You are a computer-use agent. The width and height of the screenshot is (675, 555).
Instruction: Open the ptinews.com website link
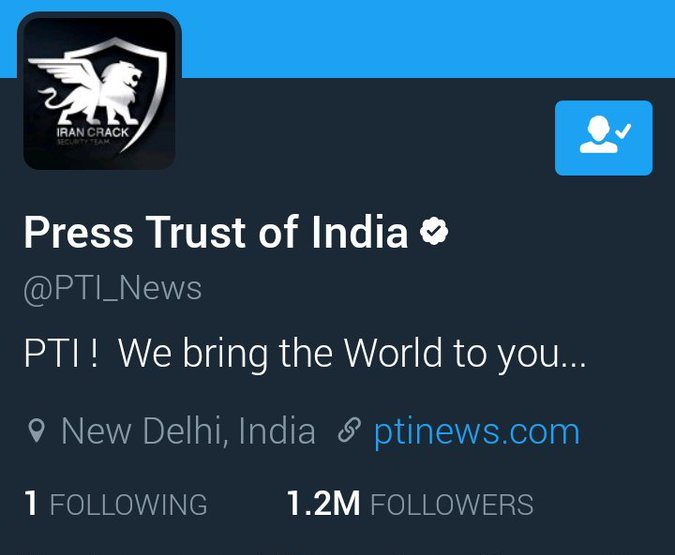477,432
